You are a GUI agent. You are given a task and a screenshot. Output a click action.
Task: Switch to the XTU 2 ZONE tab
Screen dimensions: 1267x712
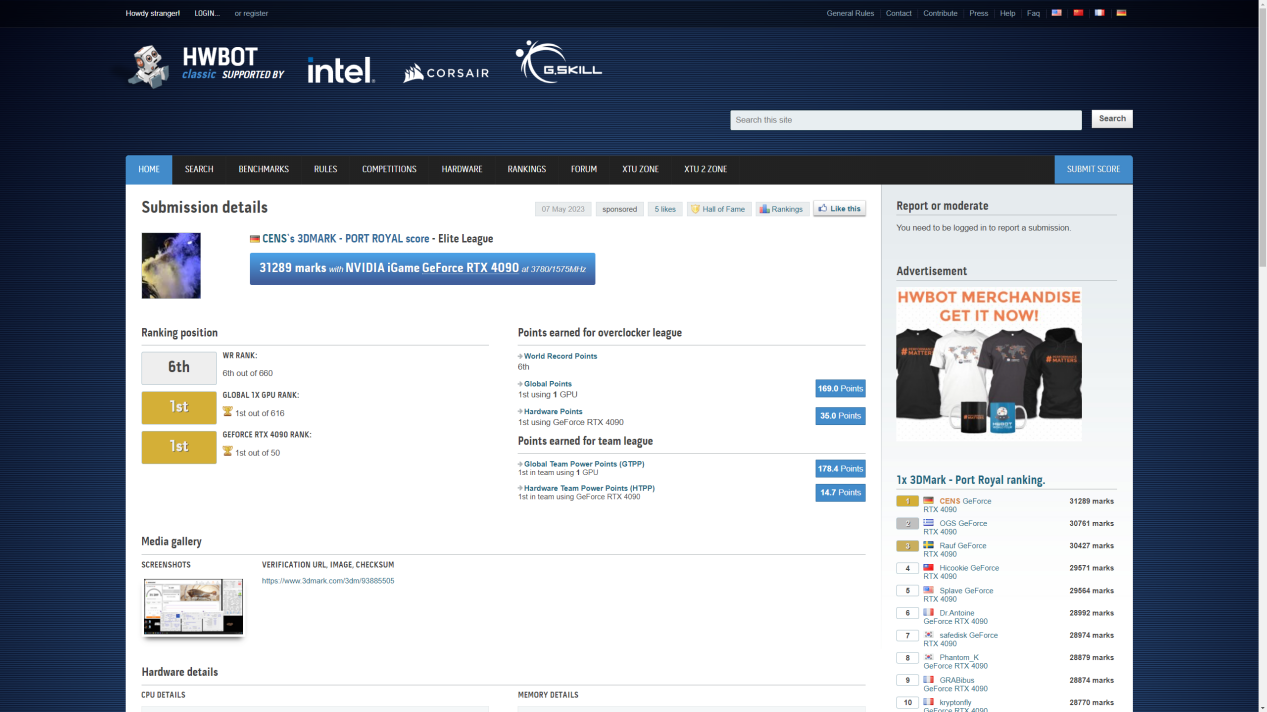pyautogui.click(x=705, y=169)
